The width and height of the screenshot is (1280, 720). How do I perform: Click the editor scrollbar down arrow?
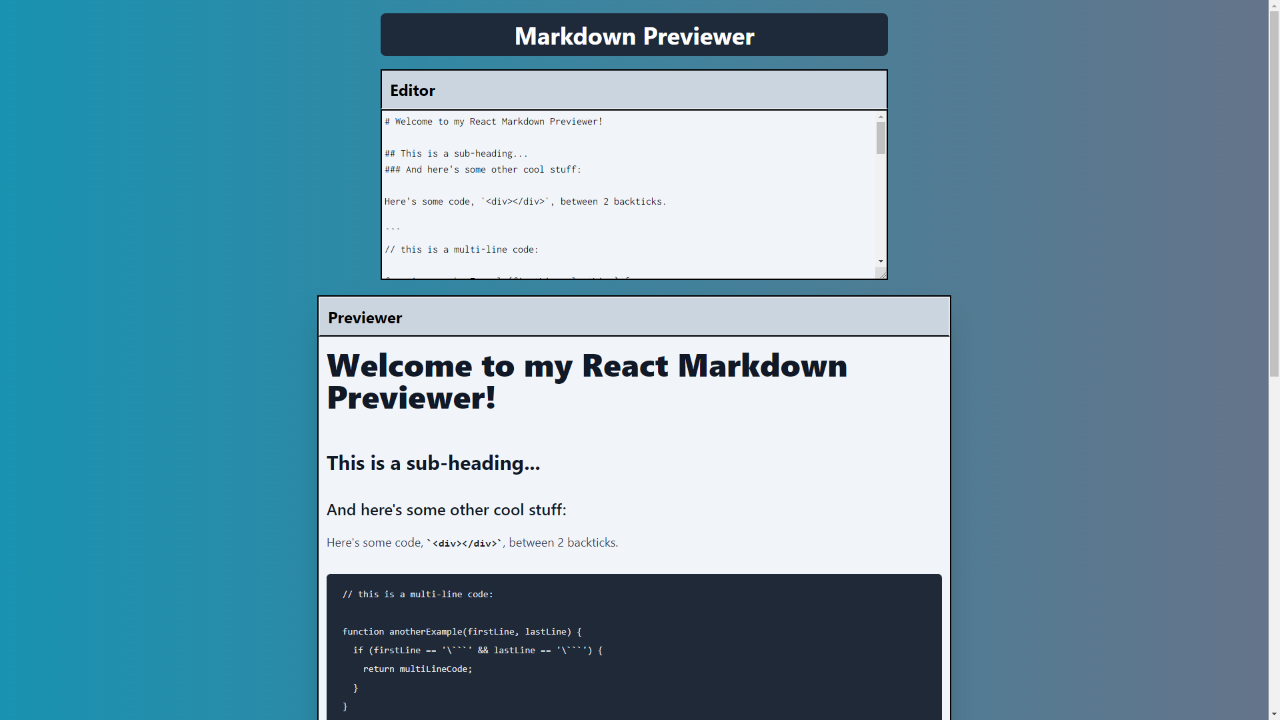[881, 262]
